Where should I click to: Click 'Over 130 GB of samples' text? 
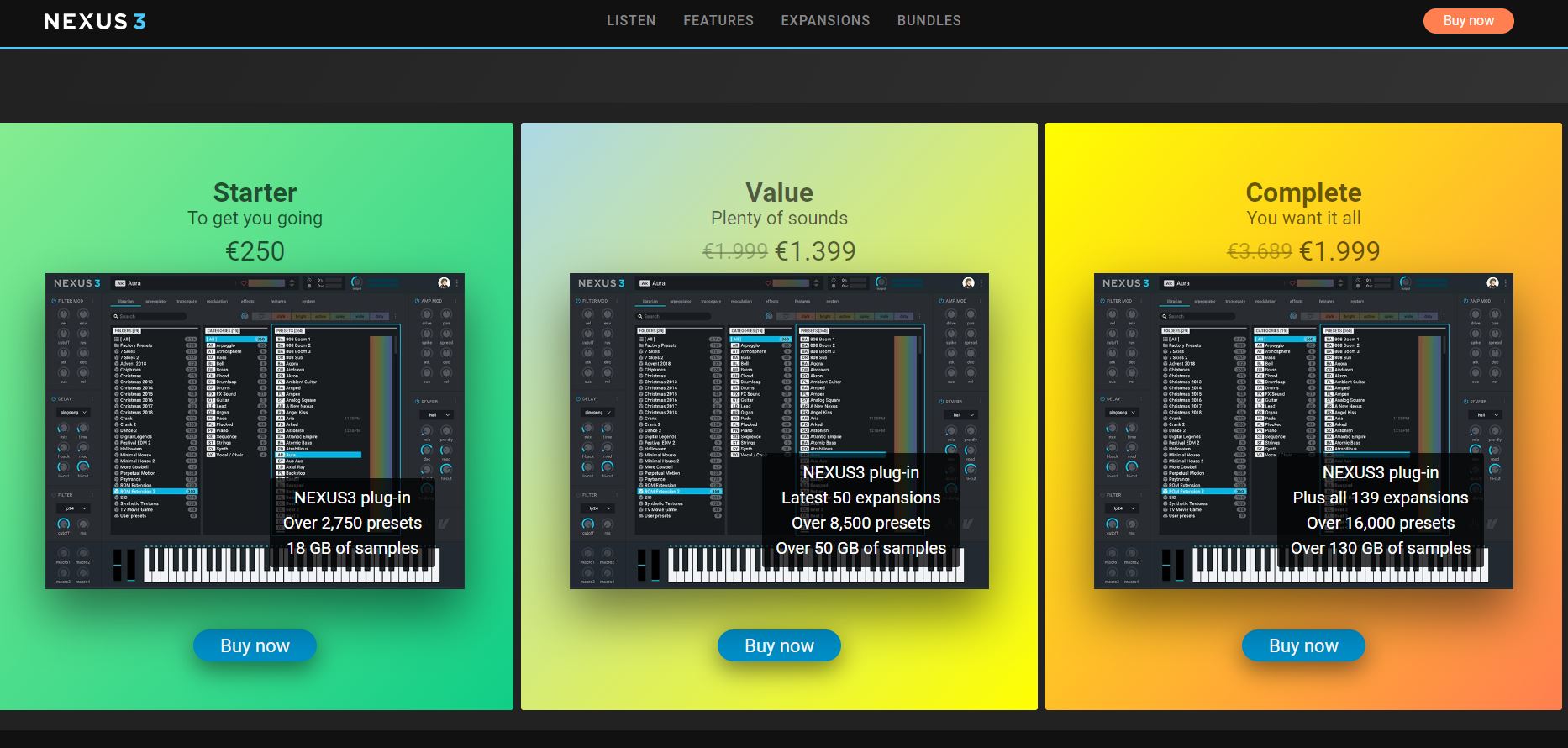point(1380,548)
